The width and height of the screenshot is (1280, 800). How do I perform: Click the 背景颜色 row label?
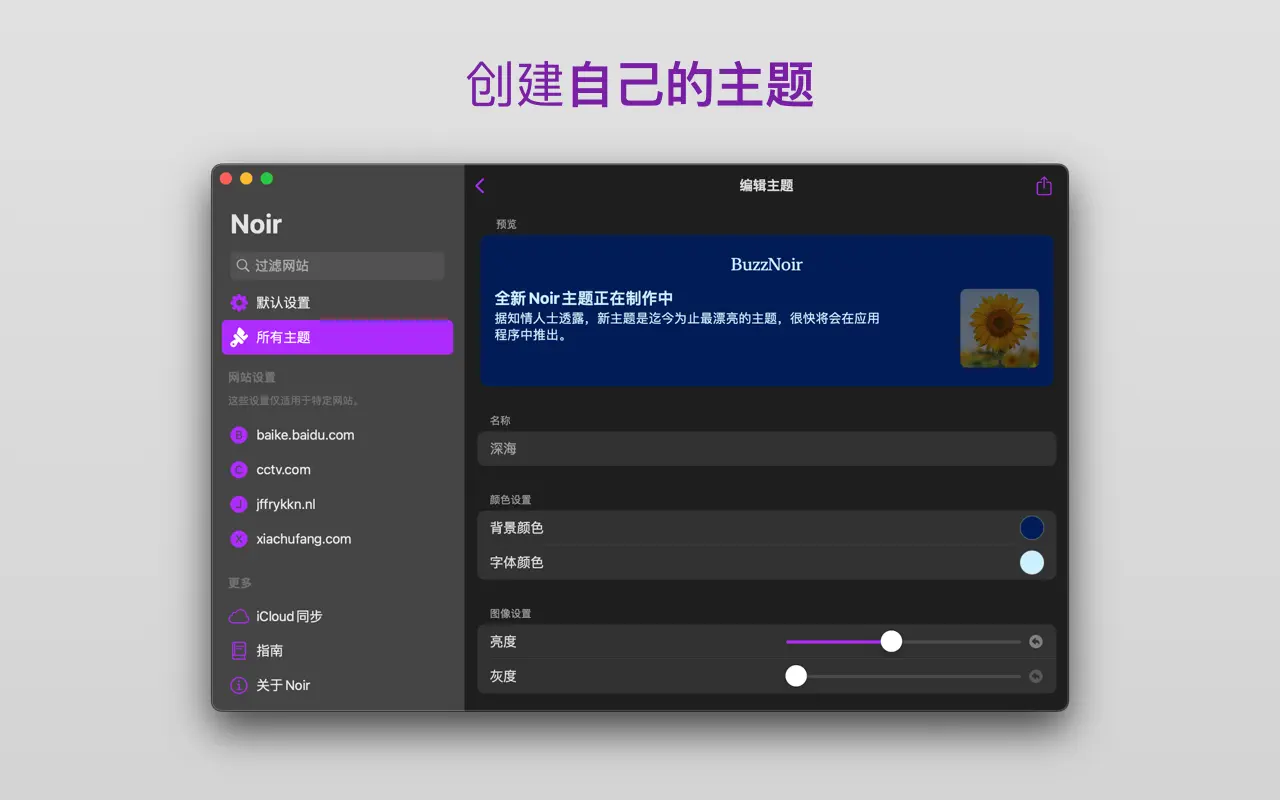point(517,528)
